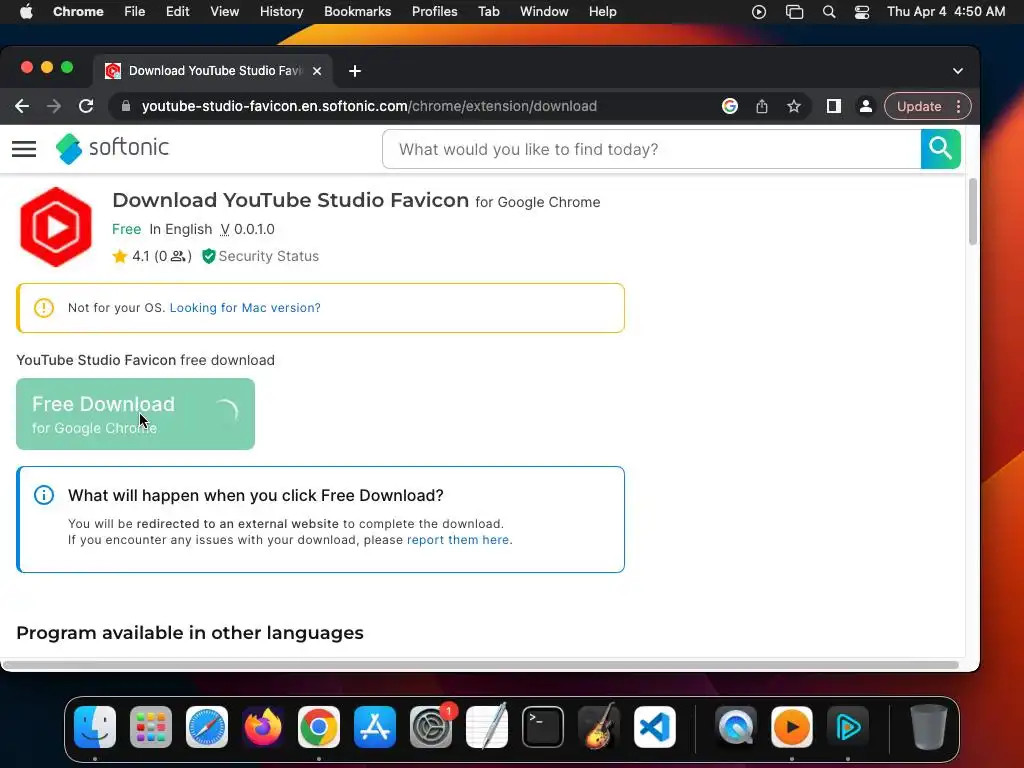1024x768 pixels.
Task: Open the File menu
Action: point(135,12)
